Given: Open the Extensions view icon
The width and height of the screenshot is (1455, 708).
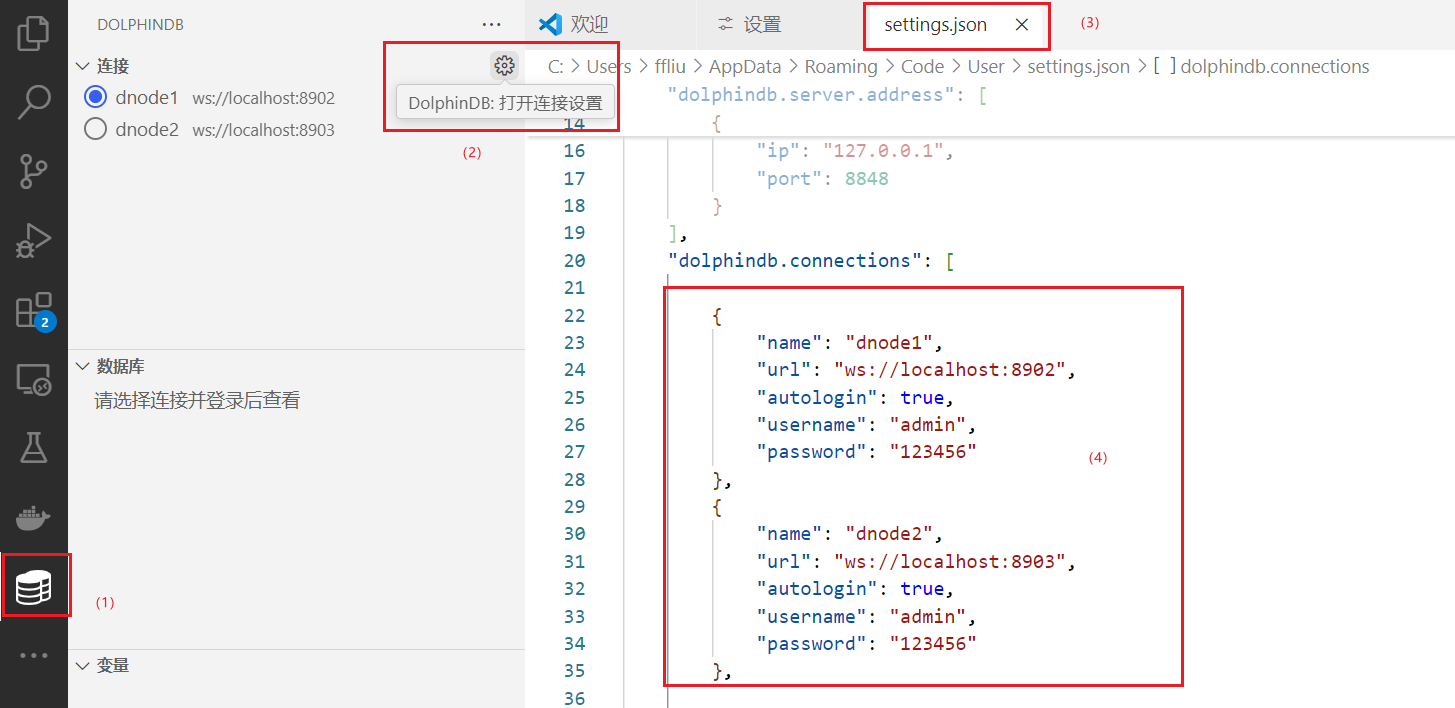Looking at the screenshot, I should (x=33, y=311).
